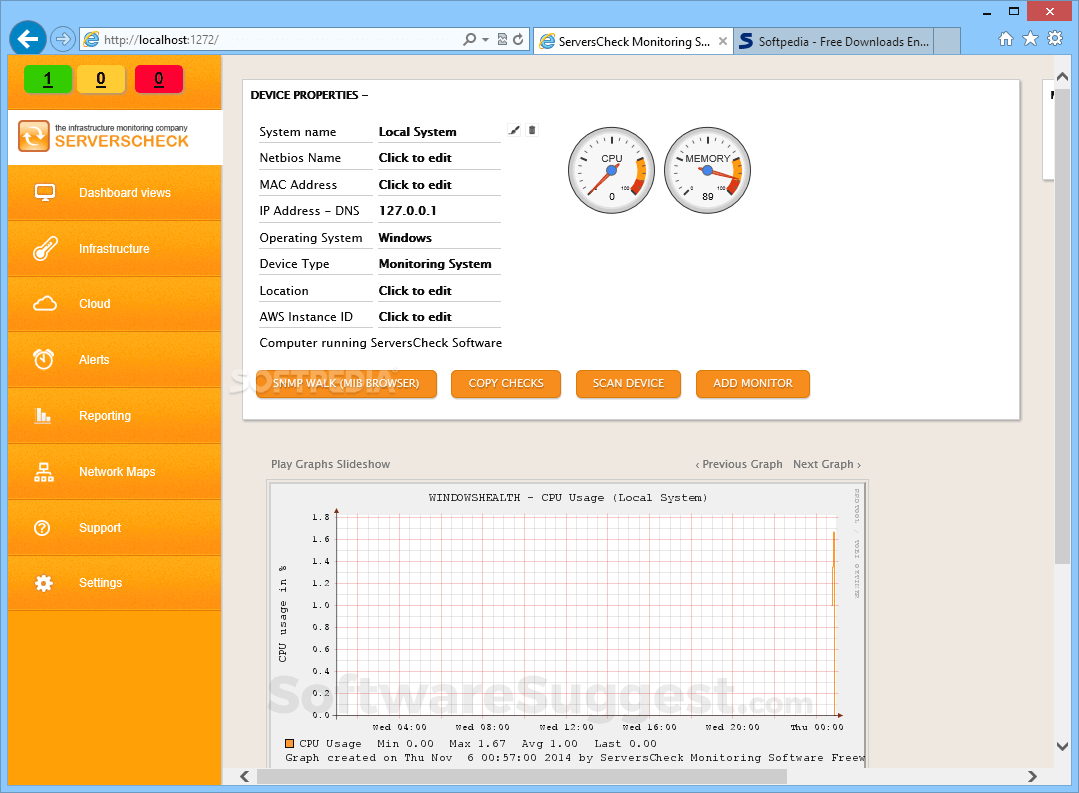Image resolution: width=1079 pixels, height=793 pixels.
Task: Click the green status counter showing 1
Action: 47,78
